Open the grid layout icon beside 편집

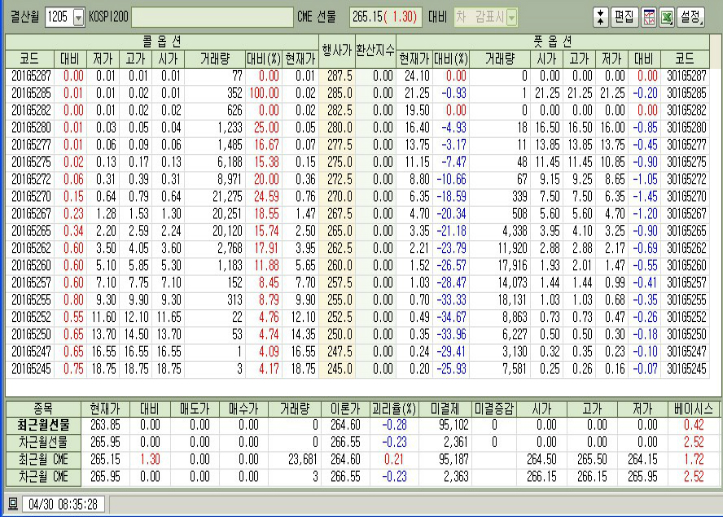point(647,17)
